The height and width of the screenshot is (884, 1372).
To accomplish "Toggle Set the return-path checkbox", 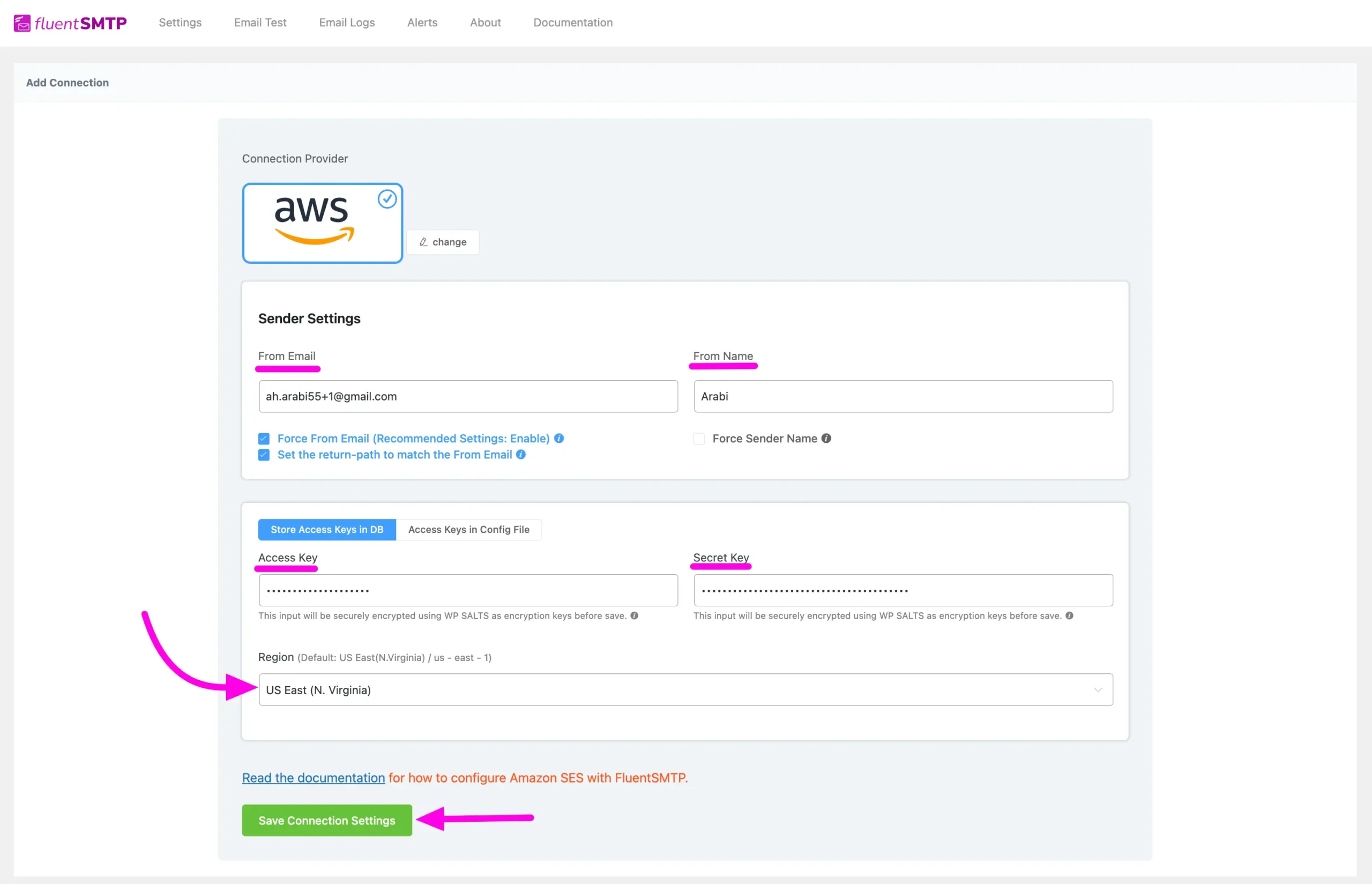I will pos(264,455).
